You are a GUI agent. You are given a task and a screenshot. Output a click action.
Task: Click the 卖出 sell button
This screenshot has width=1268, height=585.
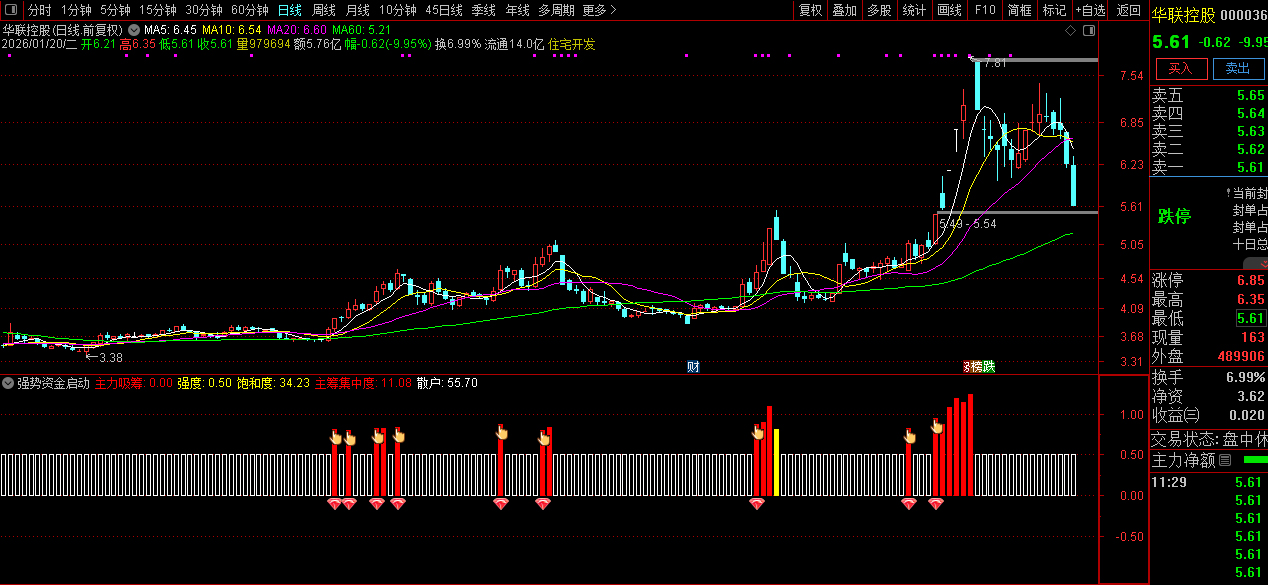[1238, 68]
